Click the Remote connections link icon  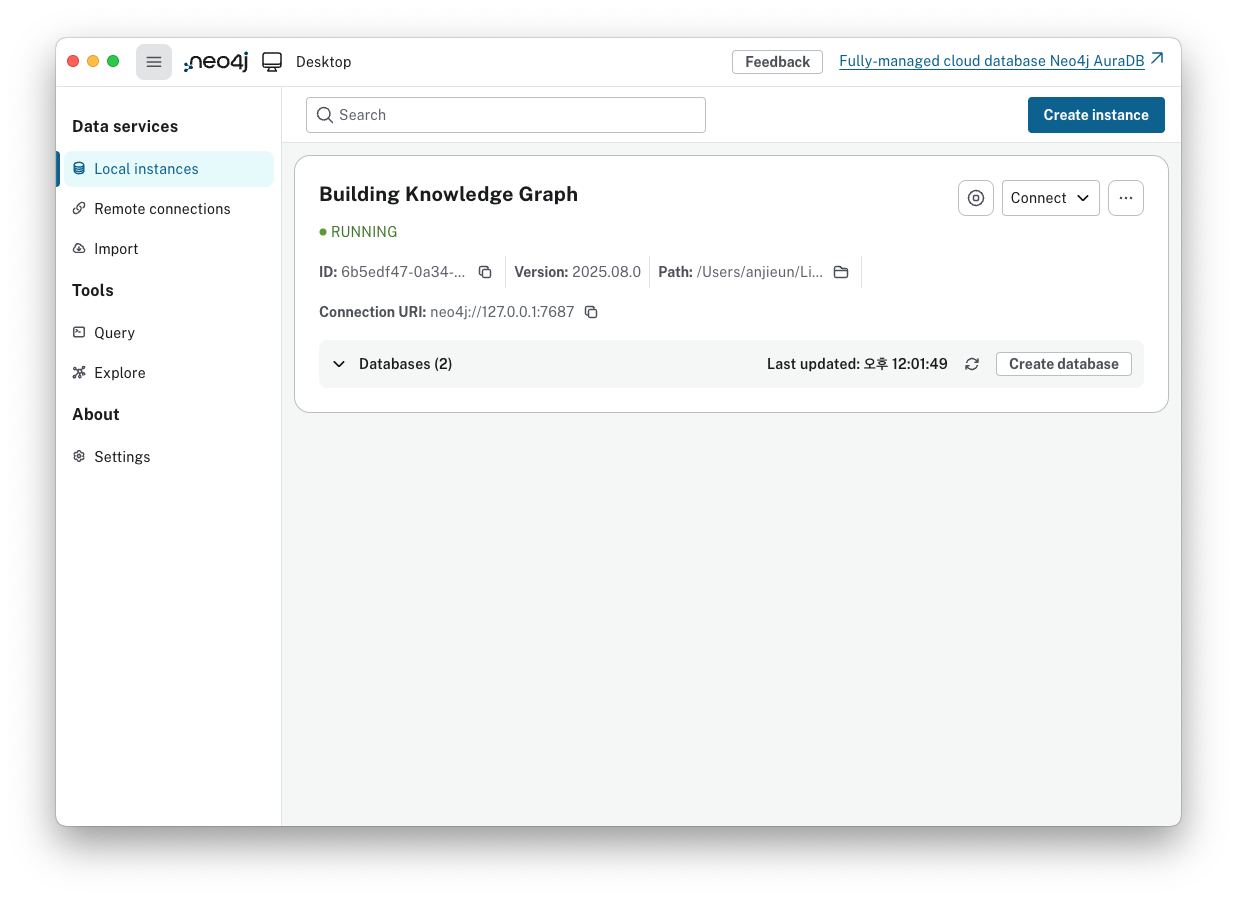(79, 209)
